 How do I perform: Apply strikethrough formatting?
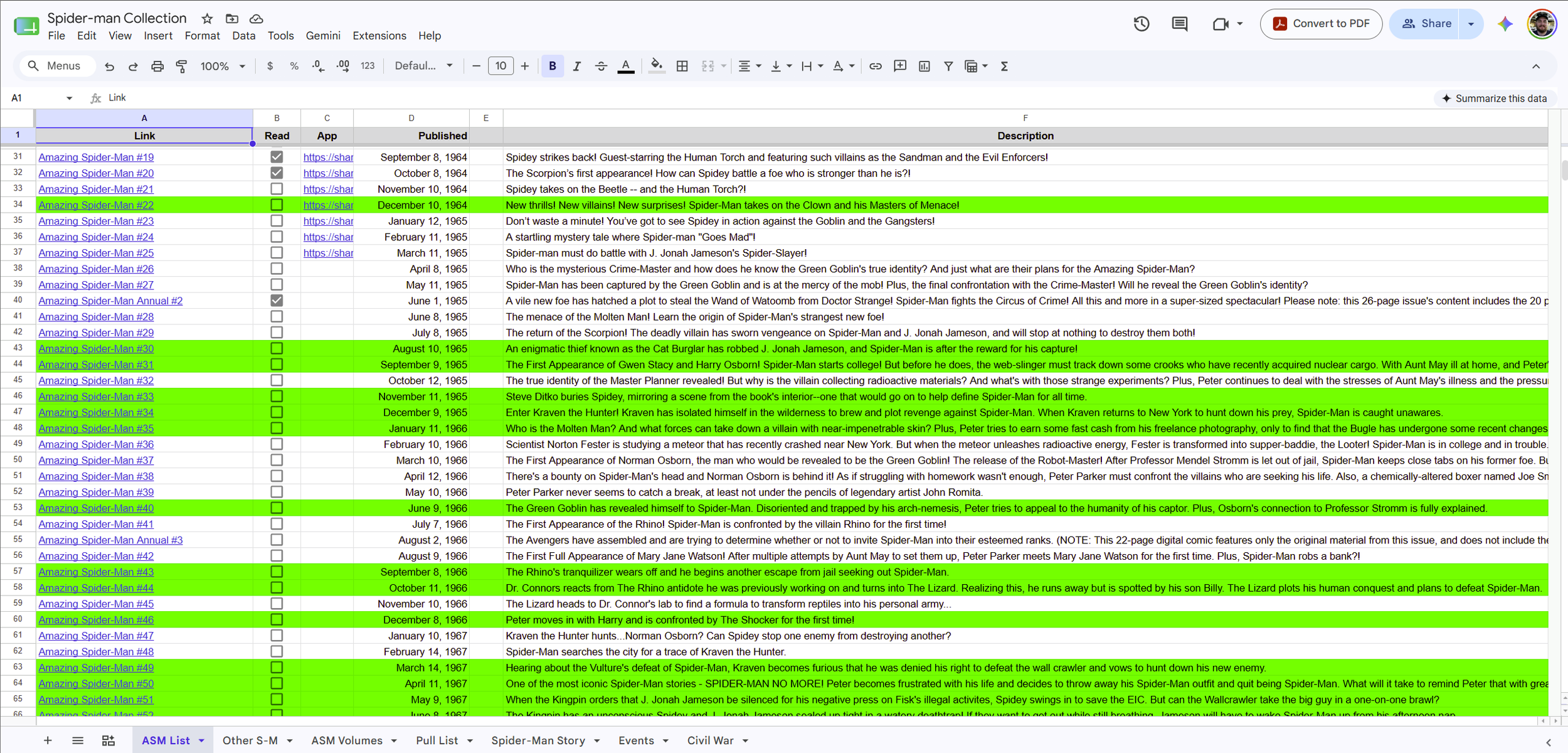601,66
